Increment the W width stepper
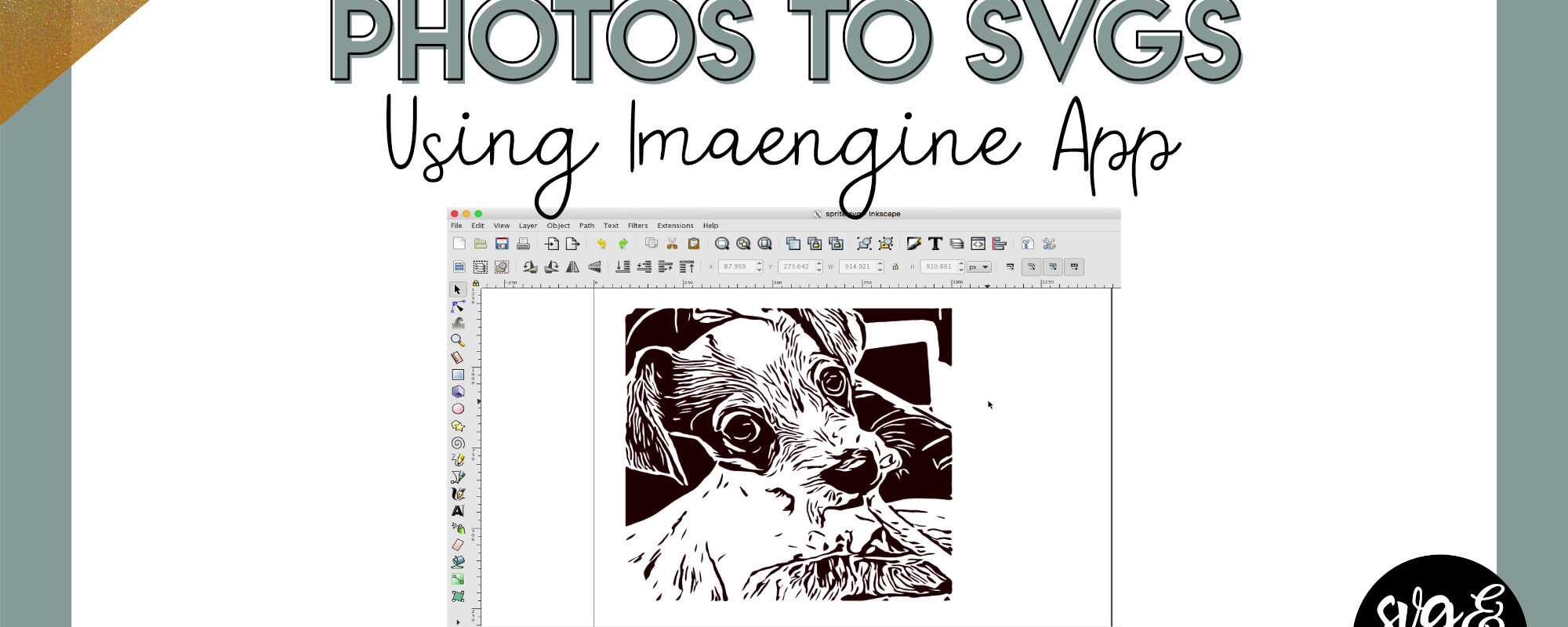 [880, 263]
